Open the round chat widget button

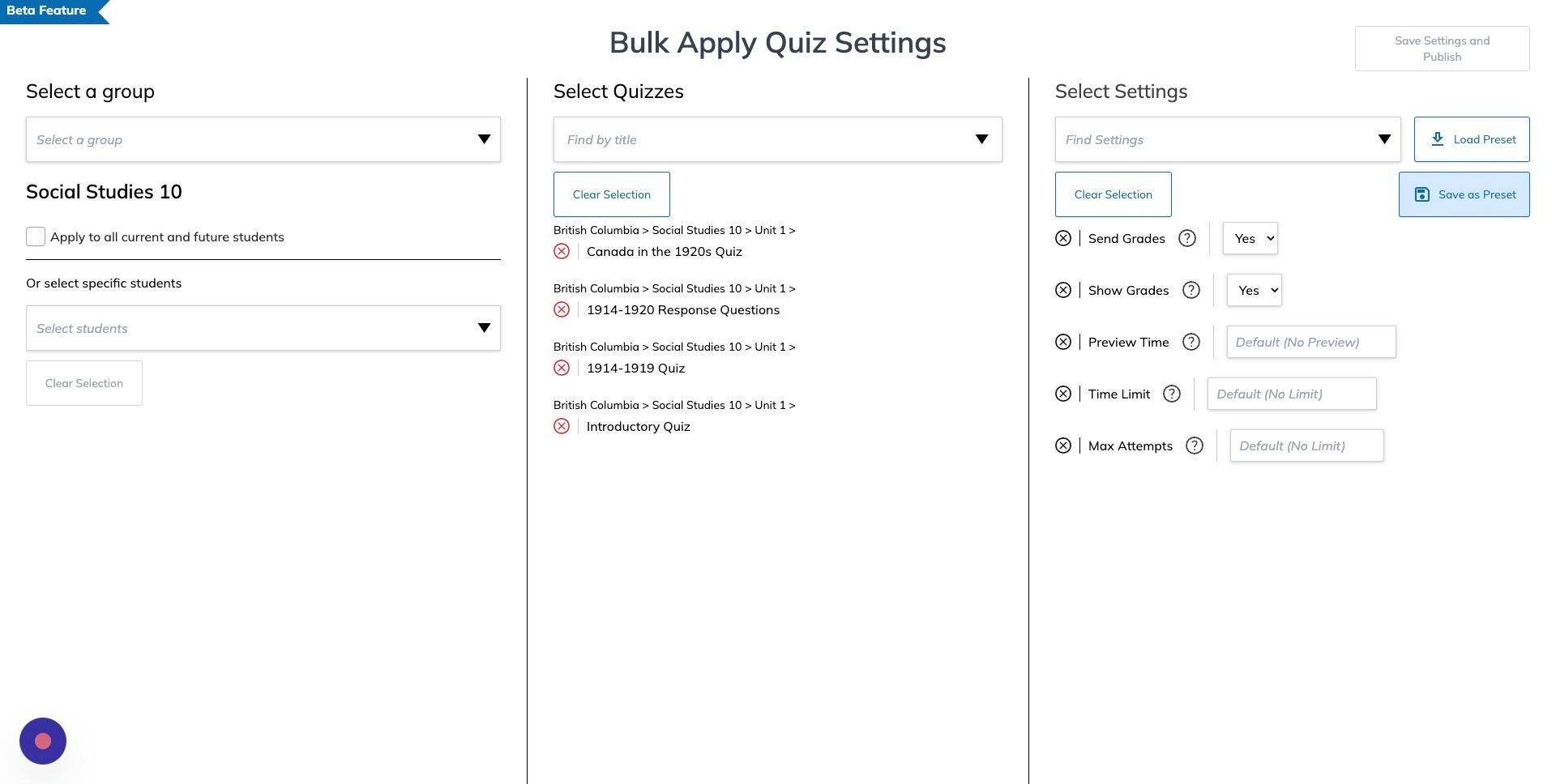pyautogui.click(x=43, y=741)
